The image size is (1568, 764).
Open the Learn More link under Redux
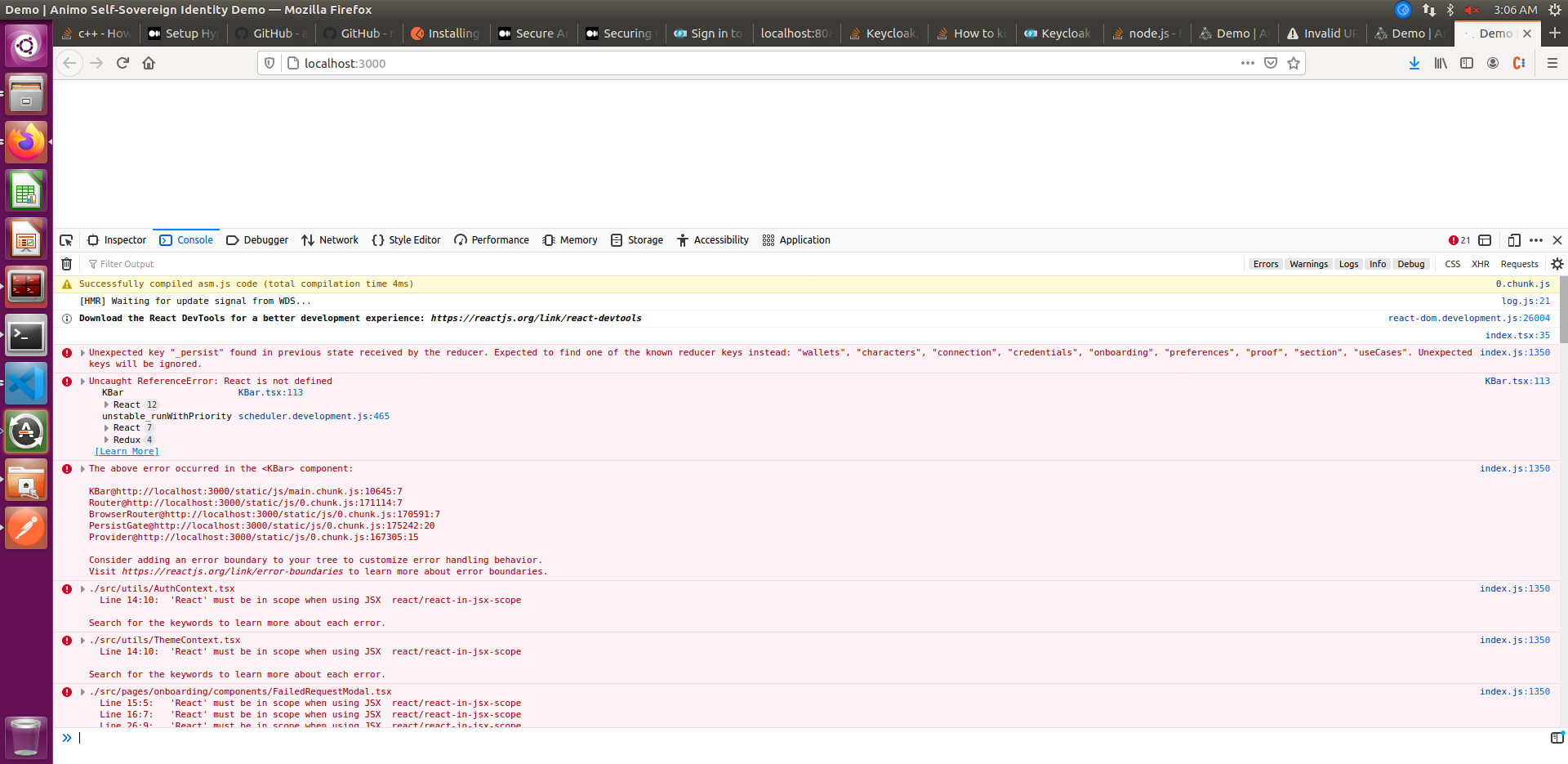[126, 450]
